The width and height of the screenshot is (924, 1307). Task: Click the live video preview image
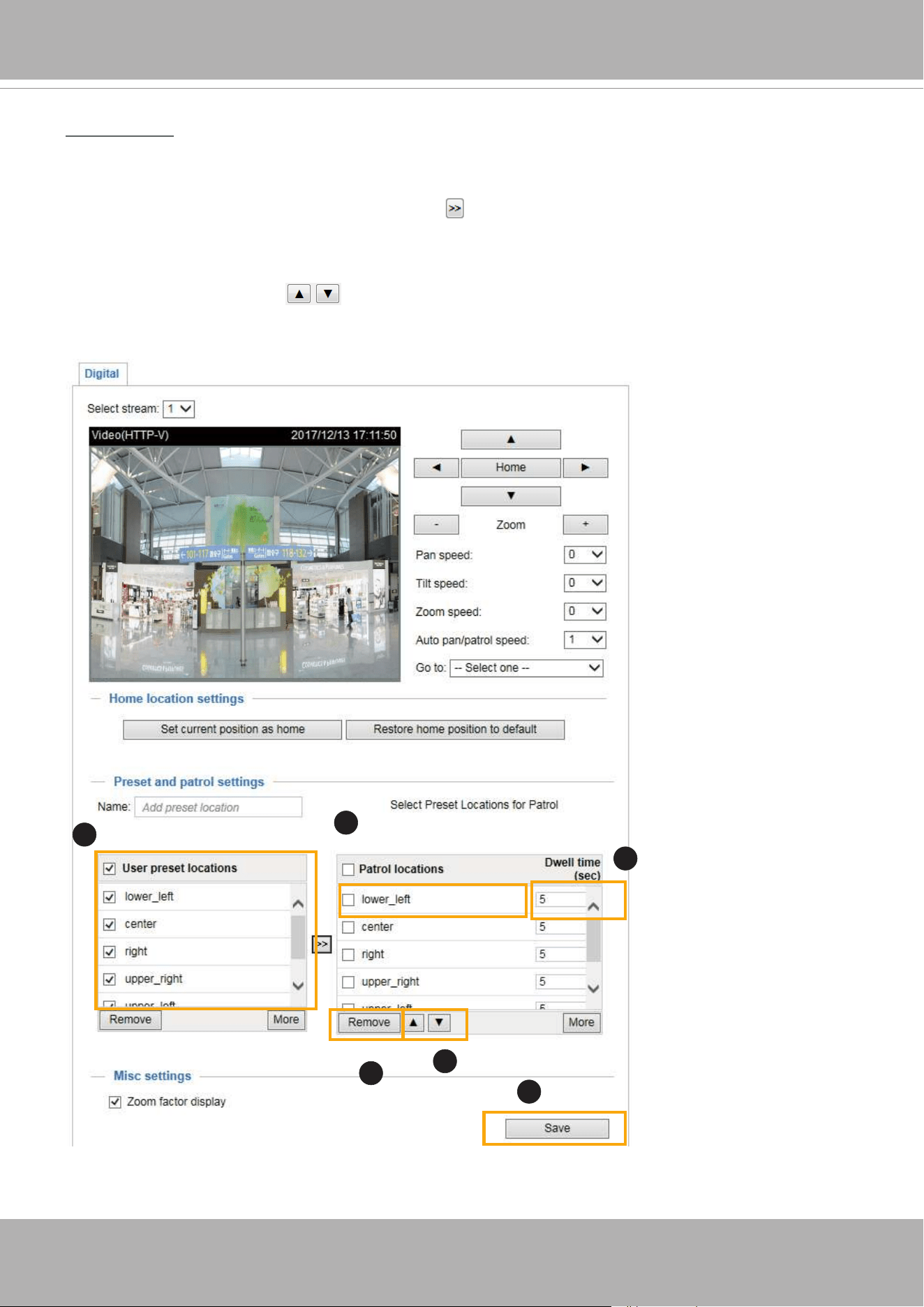(x=245, y=563)
